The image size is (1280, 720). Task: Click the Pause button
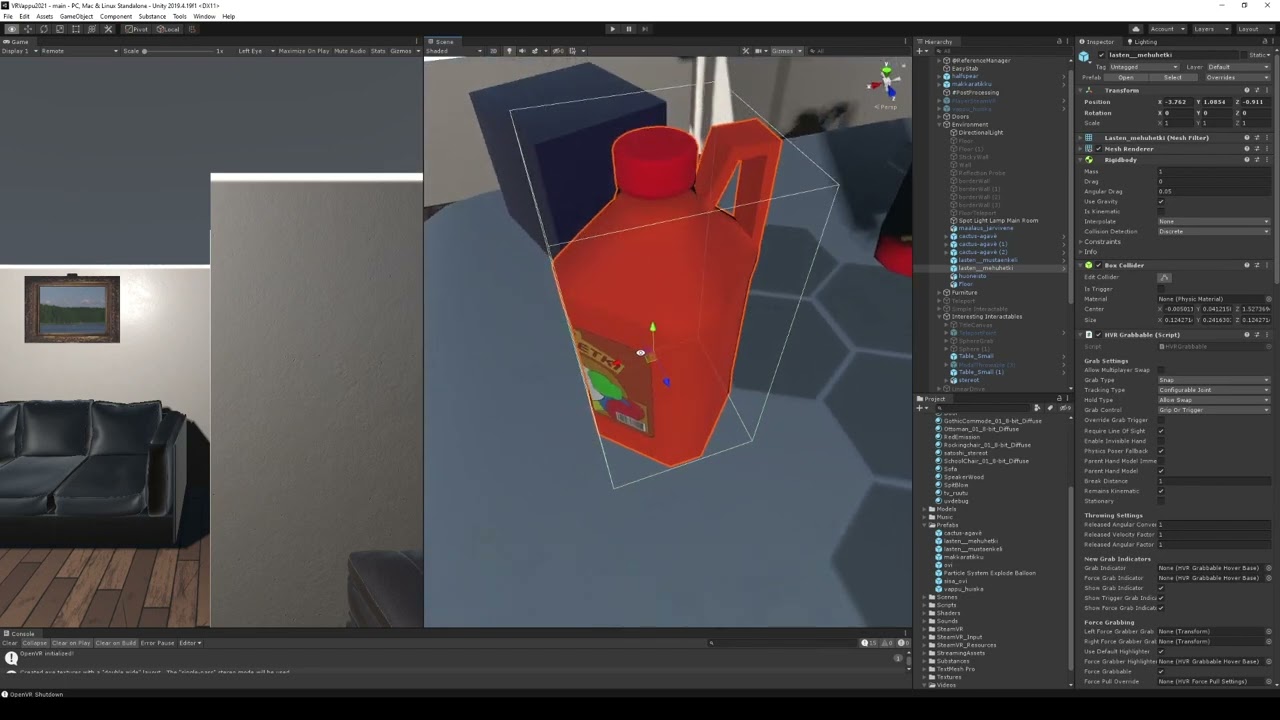pyautogui.click(x=628, y=29)
